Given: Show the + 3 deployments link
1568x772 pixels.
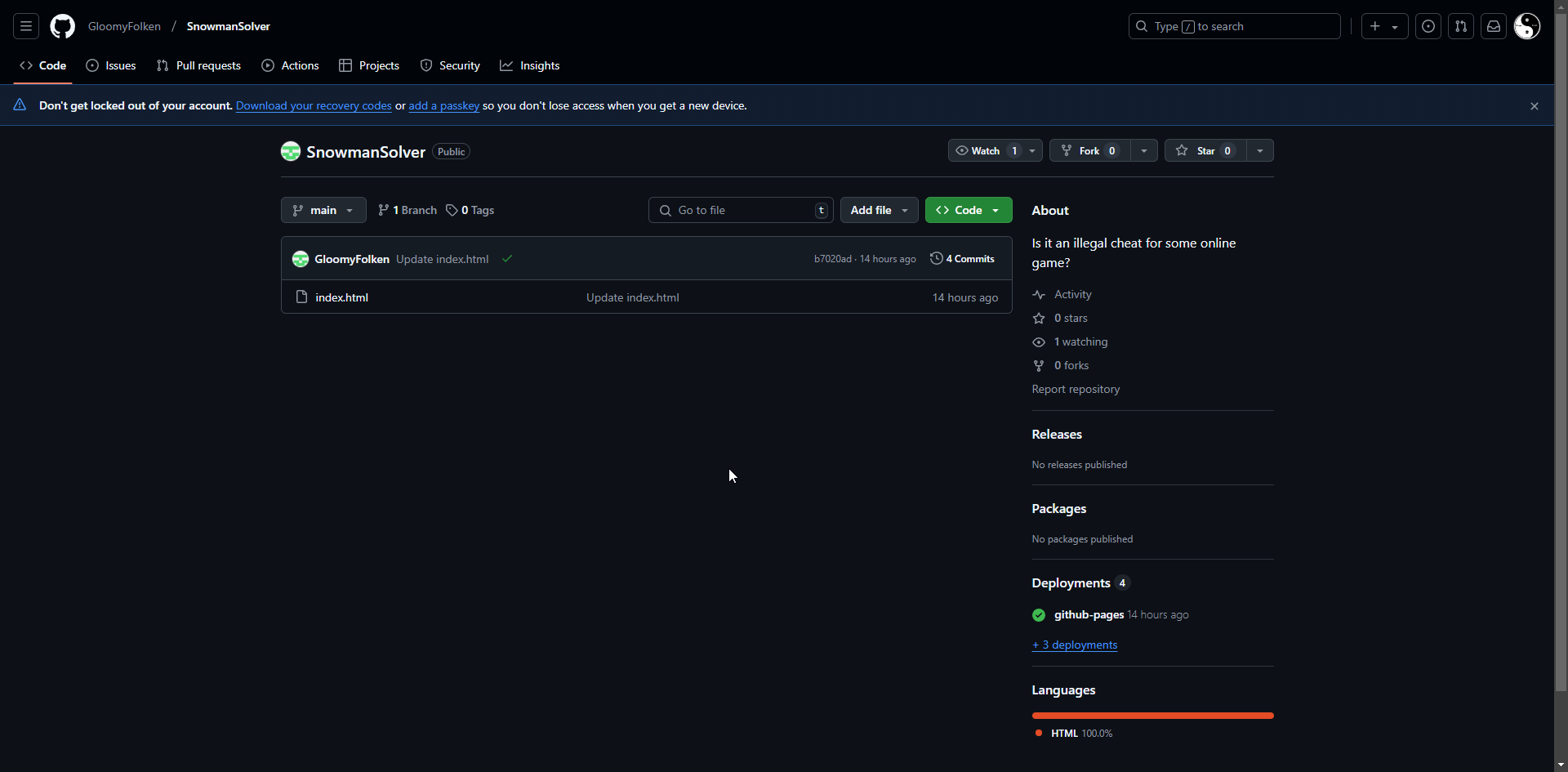Looking at the screenshot, I should [1075, 645].
